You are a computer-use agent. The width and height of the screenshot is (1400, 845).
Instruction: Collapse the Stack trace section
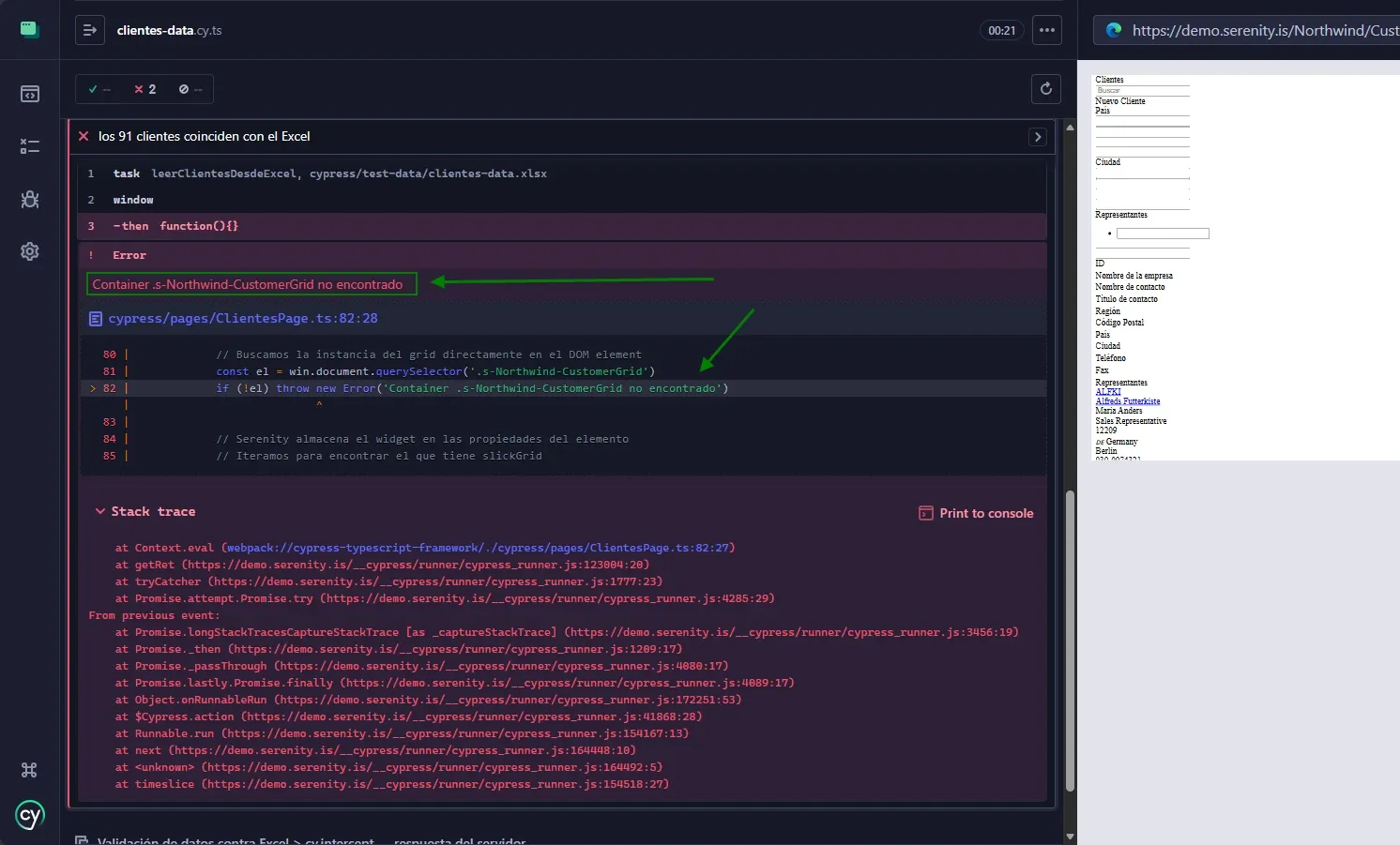[145, 511]
